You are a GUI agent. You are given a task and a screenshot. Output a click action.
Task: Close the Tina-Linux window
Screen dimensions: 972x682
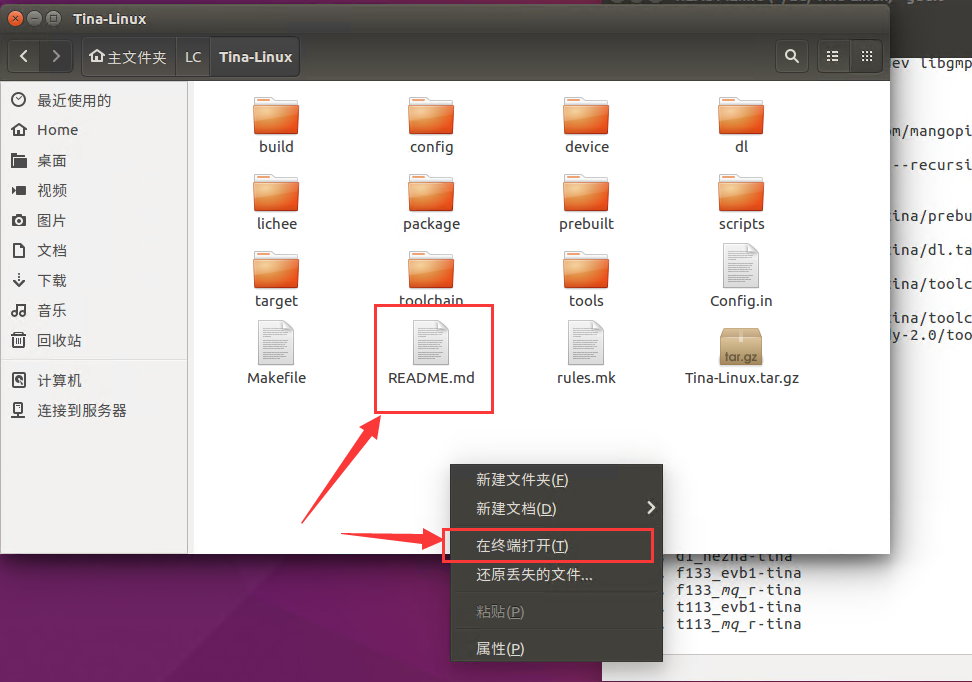pos(16,19)
